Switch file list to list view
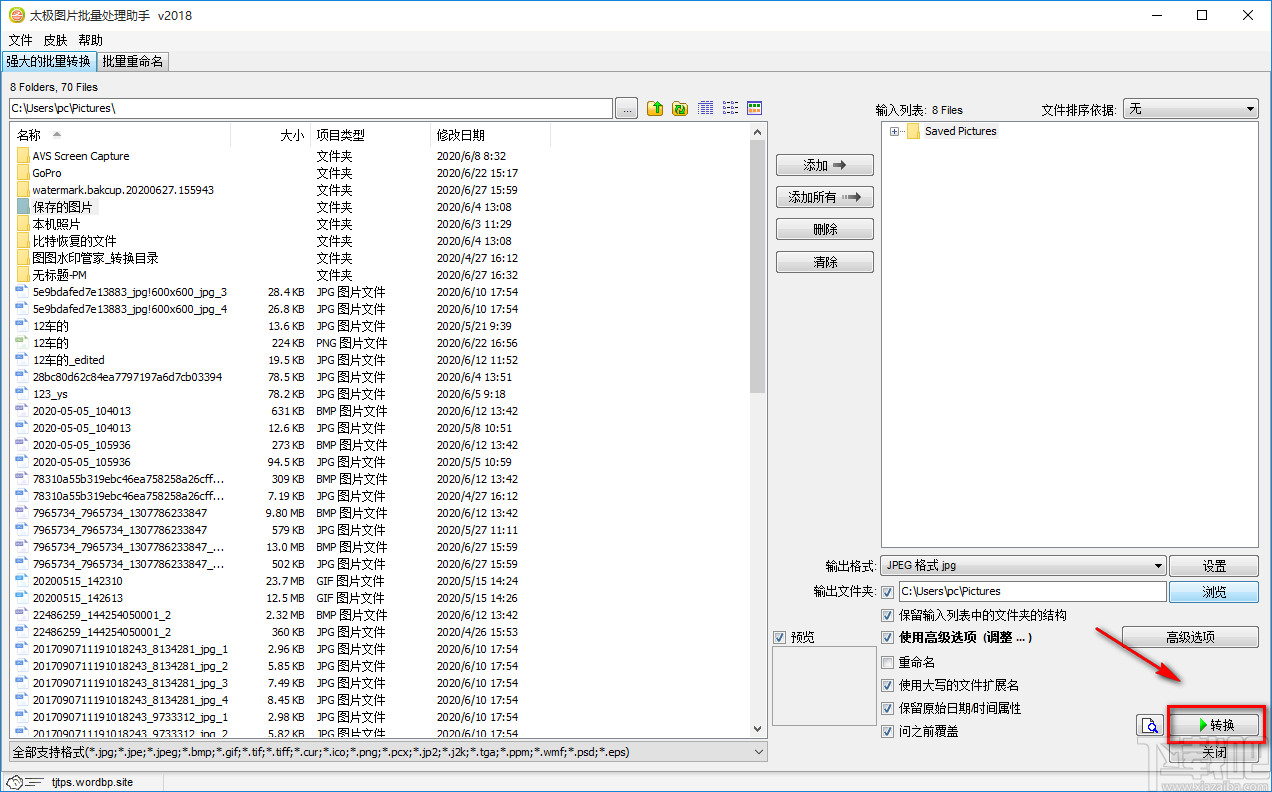1272x792 pixels. coord(730,108)
